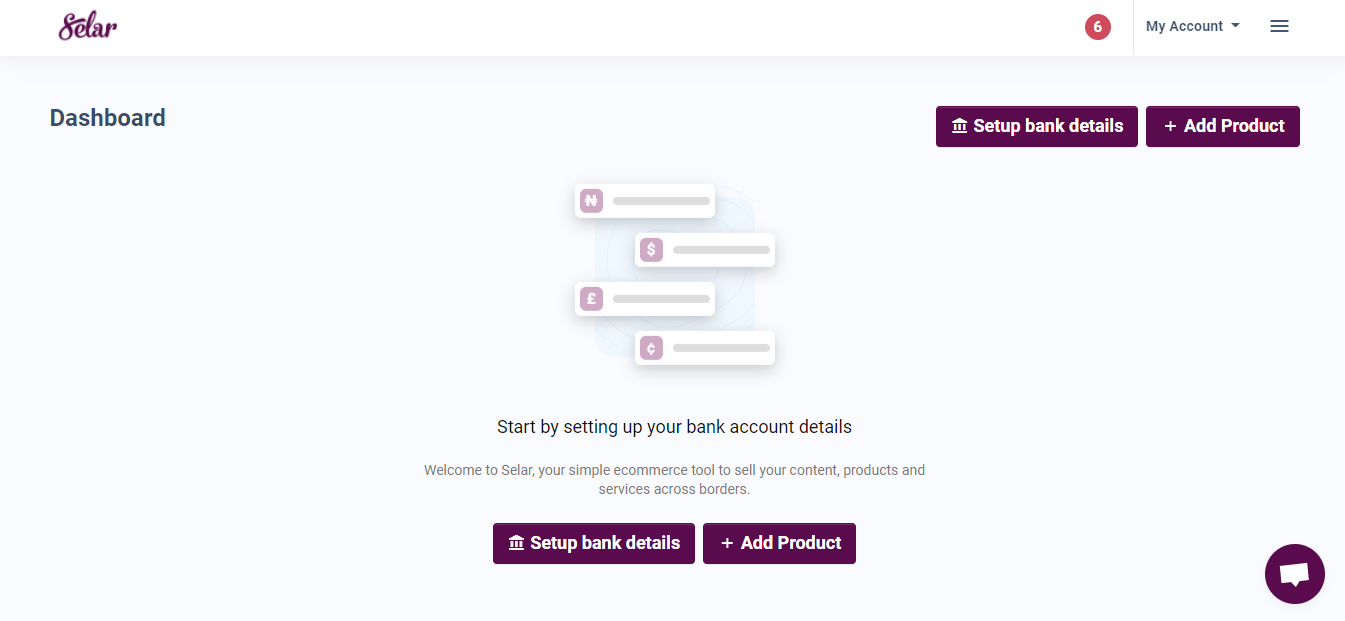This screenshot has height=621, width=1345.
Task: Click the Naira currency card icon
Action: [591, 201]
